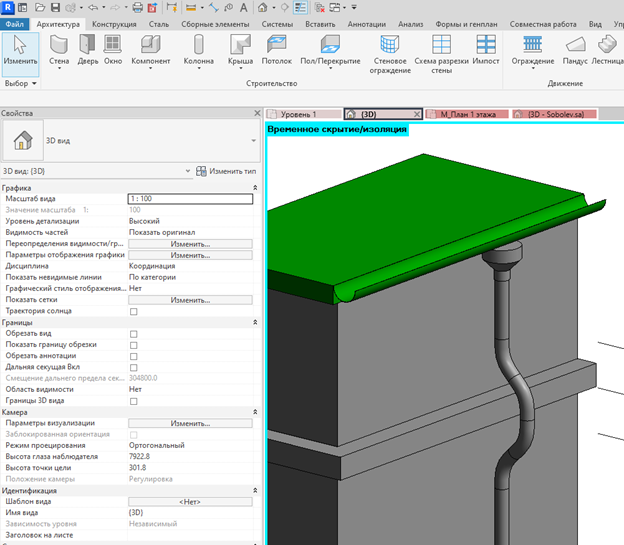Enable the Траектория солнца checkbox
Screen dimensions: 624x545
pos(134,311)
